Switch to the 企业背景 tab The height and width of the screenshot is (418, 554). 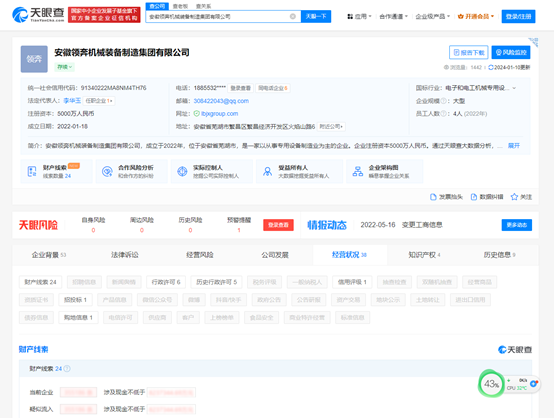point(49,255)
